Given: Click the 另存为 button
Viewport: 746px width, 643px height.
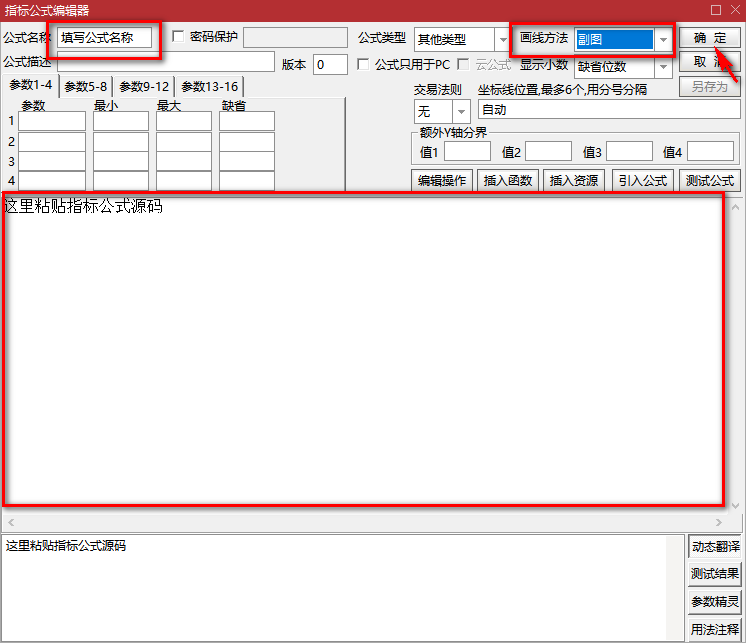Looking at the screenshot, I should (x=709, y=87).
